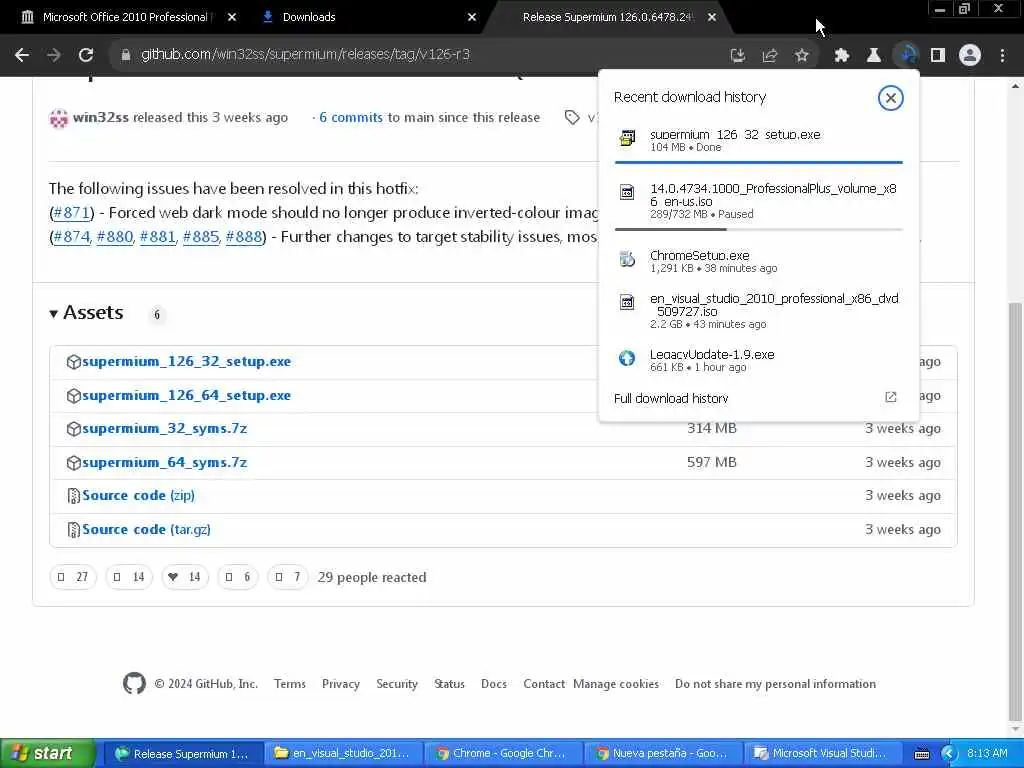Open the 6 commits link

pyautogui.click(x=351, y=118)
